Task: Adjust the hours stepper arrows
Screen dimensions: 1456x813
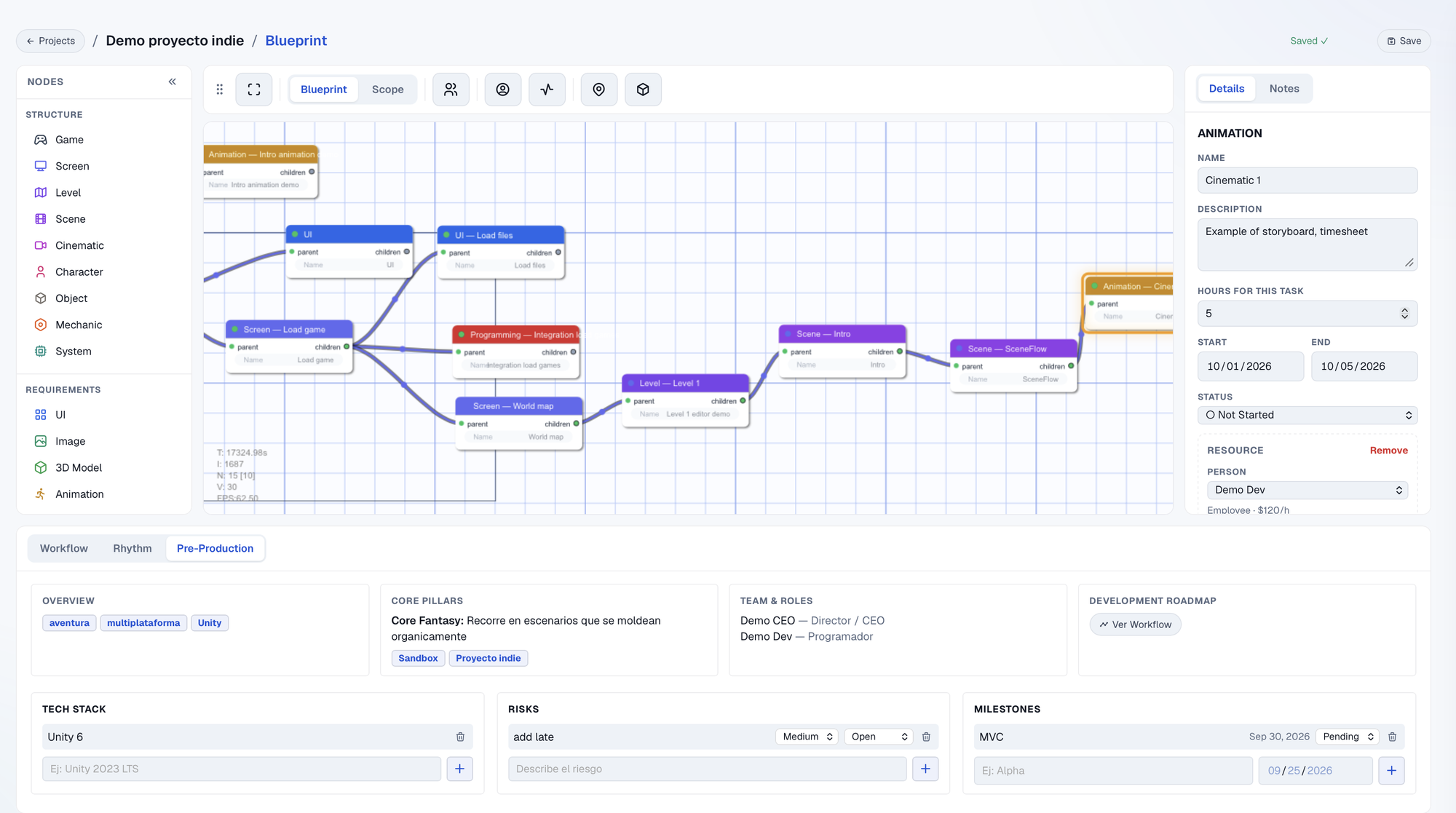Action: click(x=1404, y=314)
